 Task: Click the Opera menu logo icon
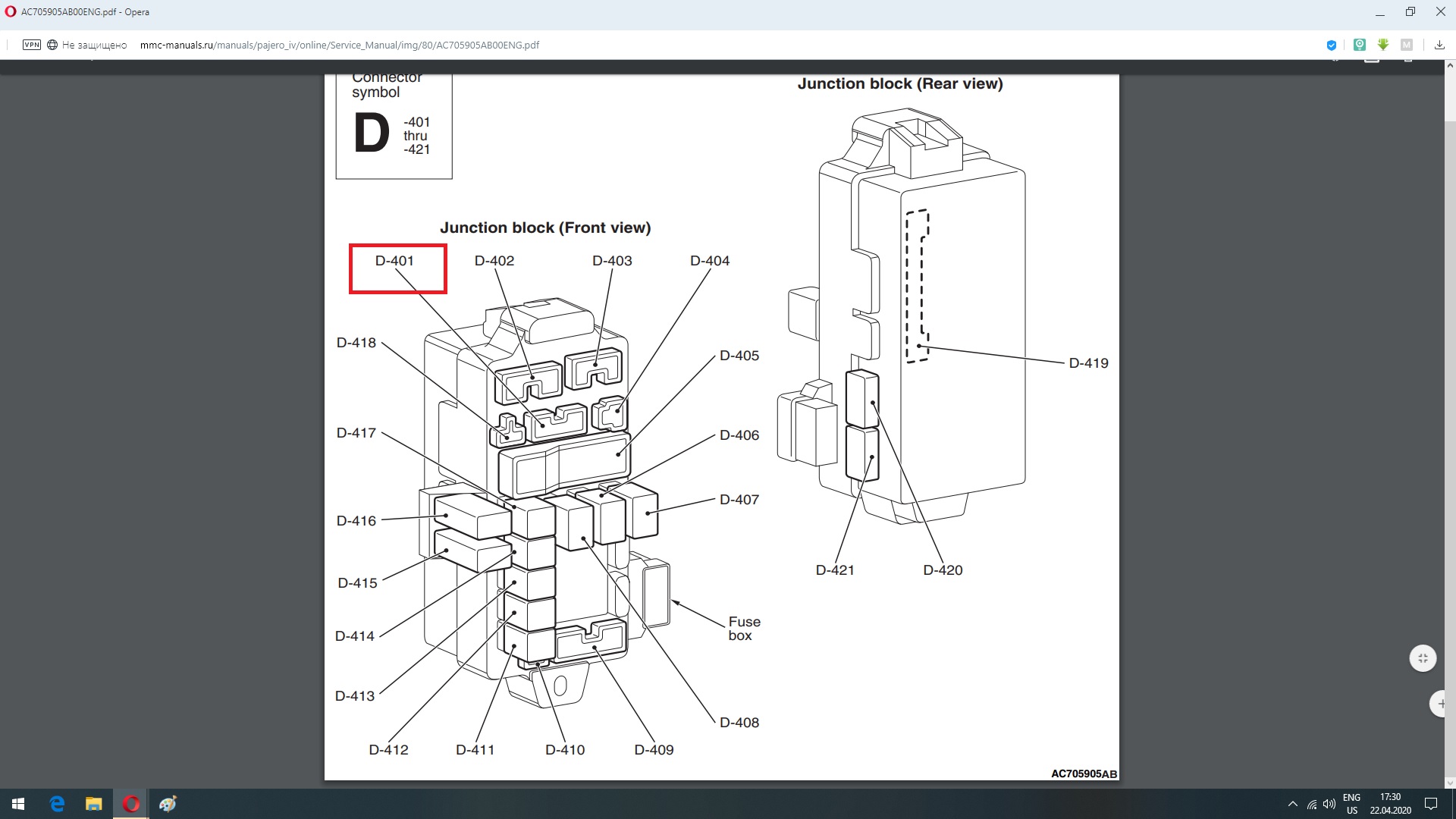[11, 11]
